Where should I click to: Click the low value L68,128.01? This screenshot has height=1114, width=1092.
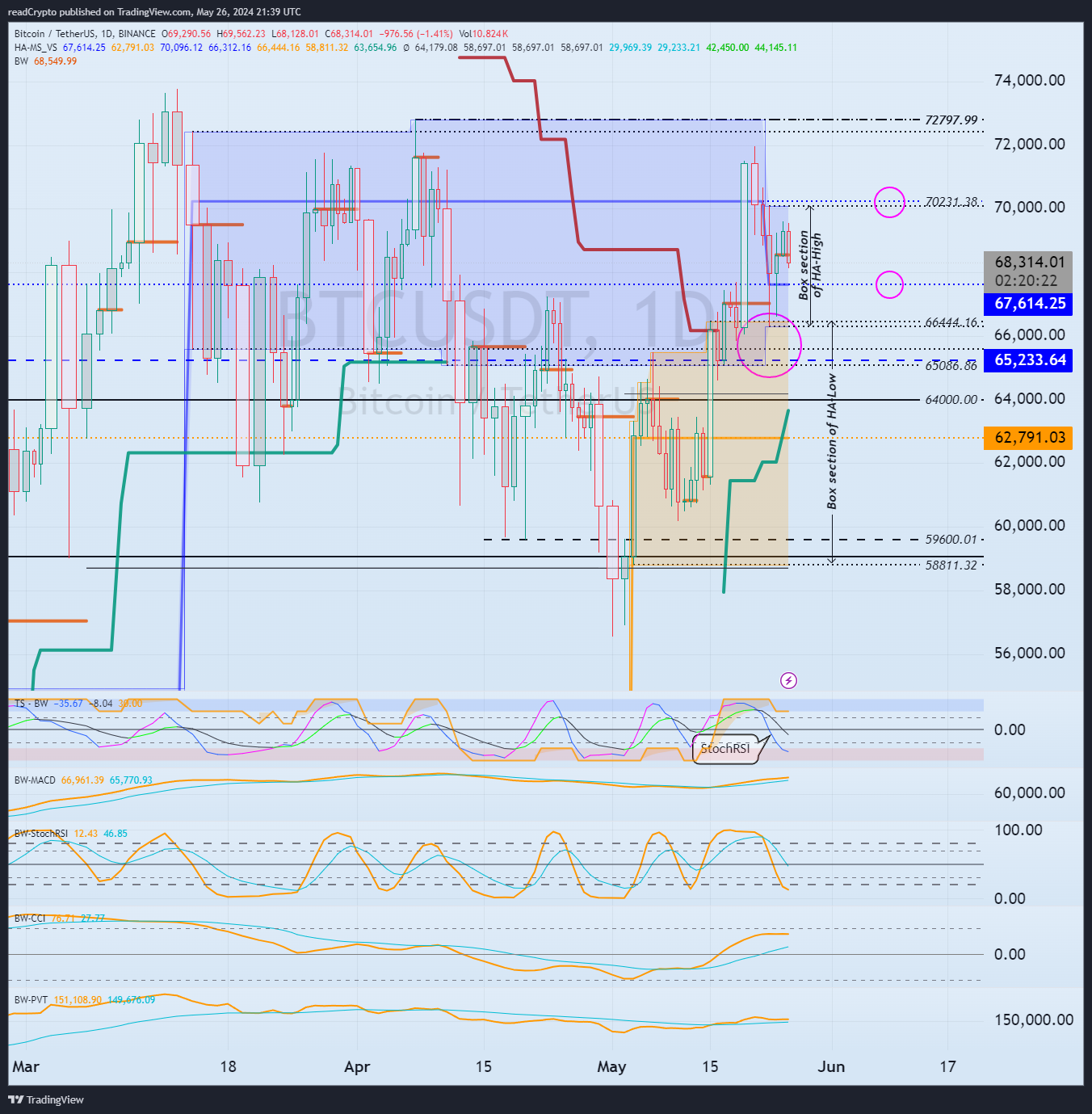click(295, 34)
